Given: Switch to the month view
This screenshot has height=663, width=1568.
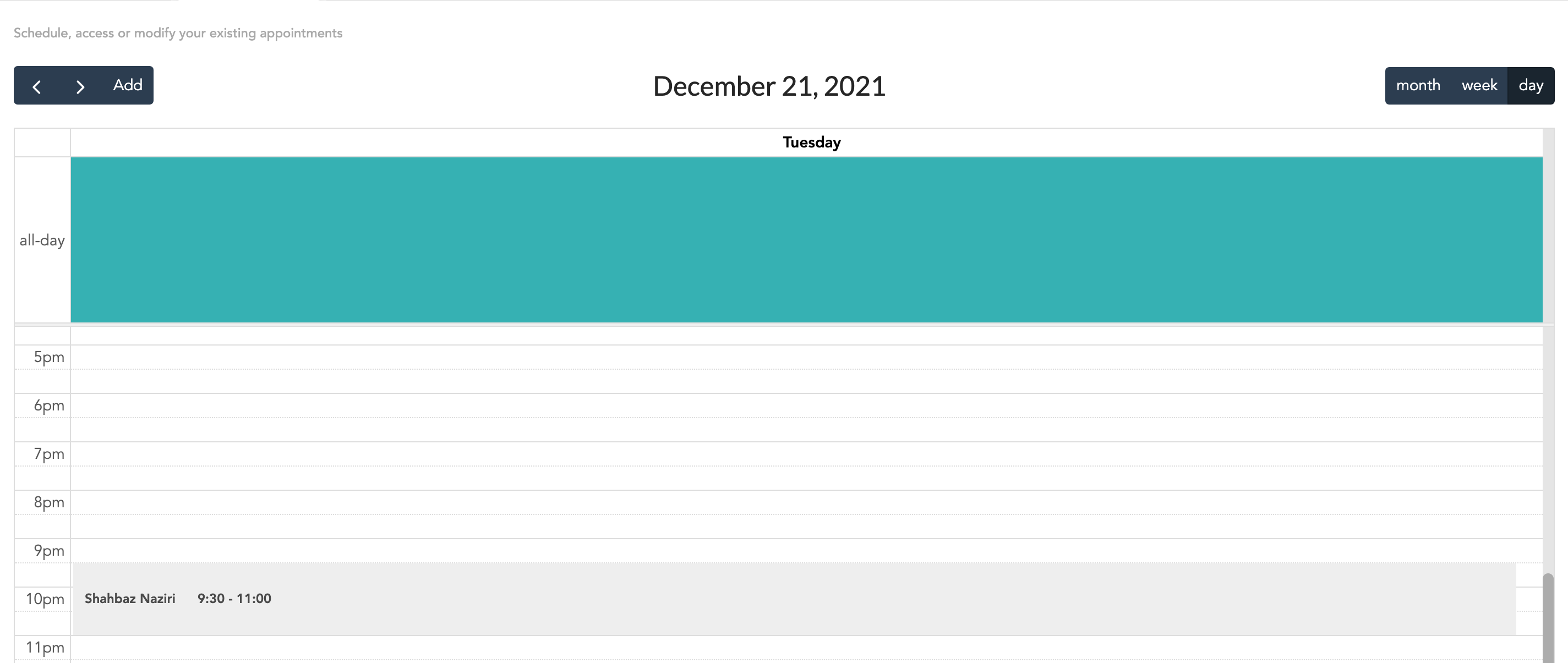Looking at the screenshot, I should pos(1418,86).
